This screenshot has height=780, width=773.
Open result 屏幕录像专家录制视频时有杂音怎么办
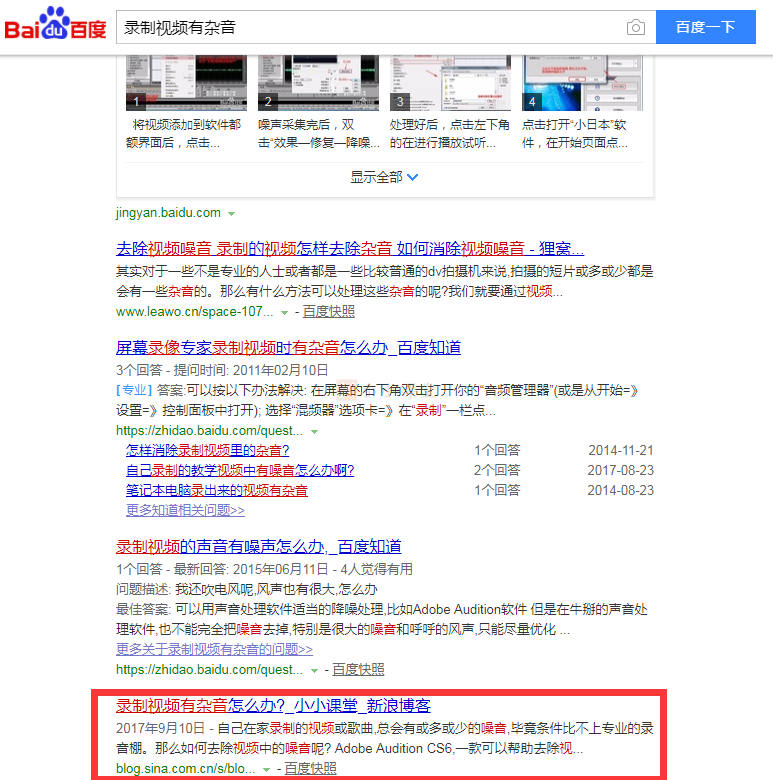288,347
